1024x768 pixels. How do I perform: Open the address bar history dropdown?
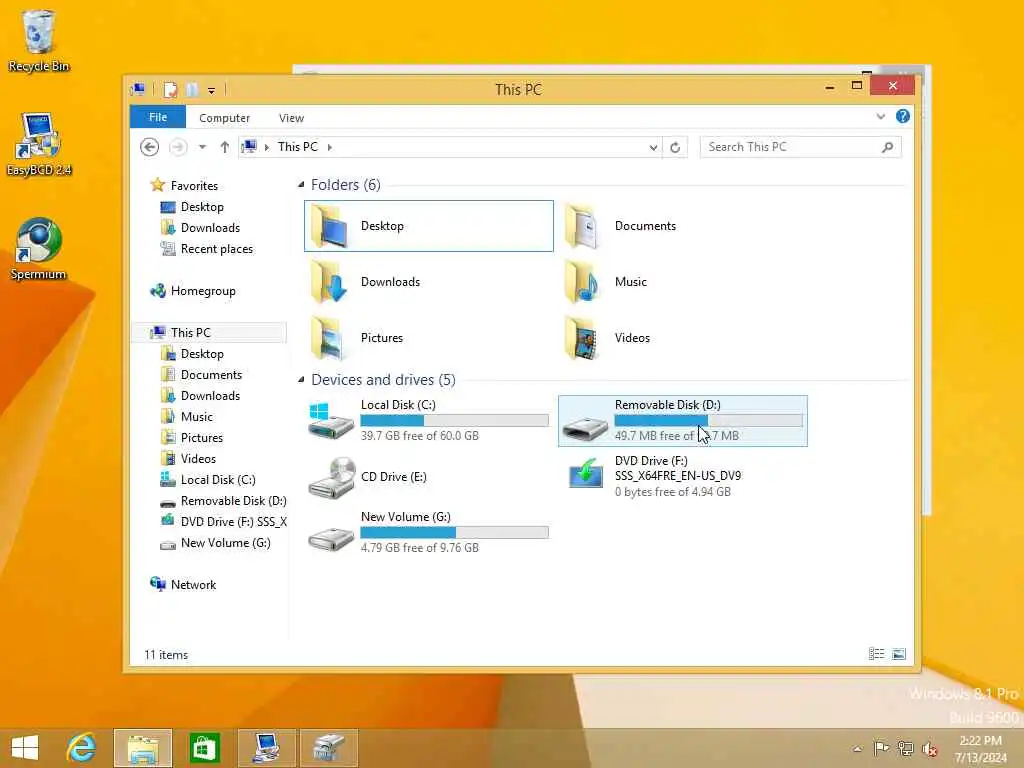point(653,148)
